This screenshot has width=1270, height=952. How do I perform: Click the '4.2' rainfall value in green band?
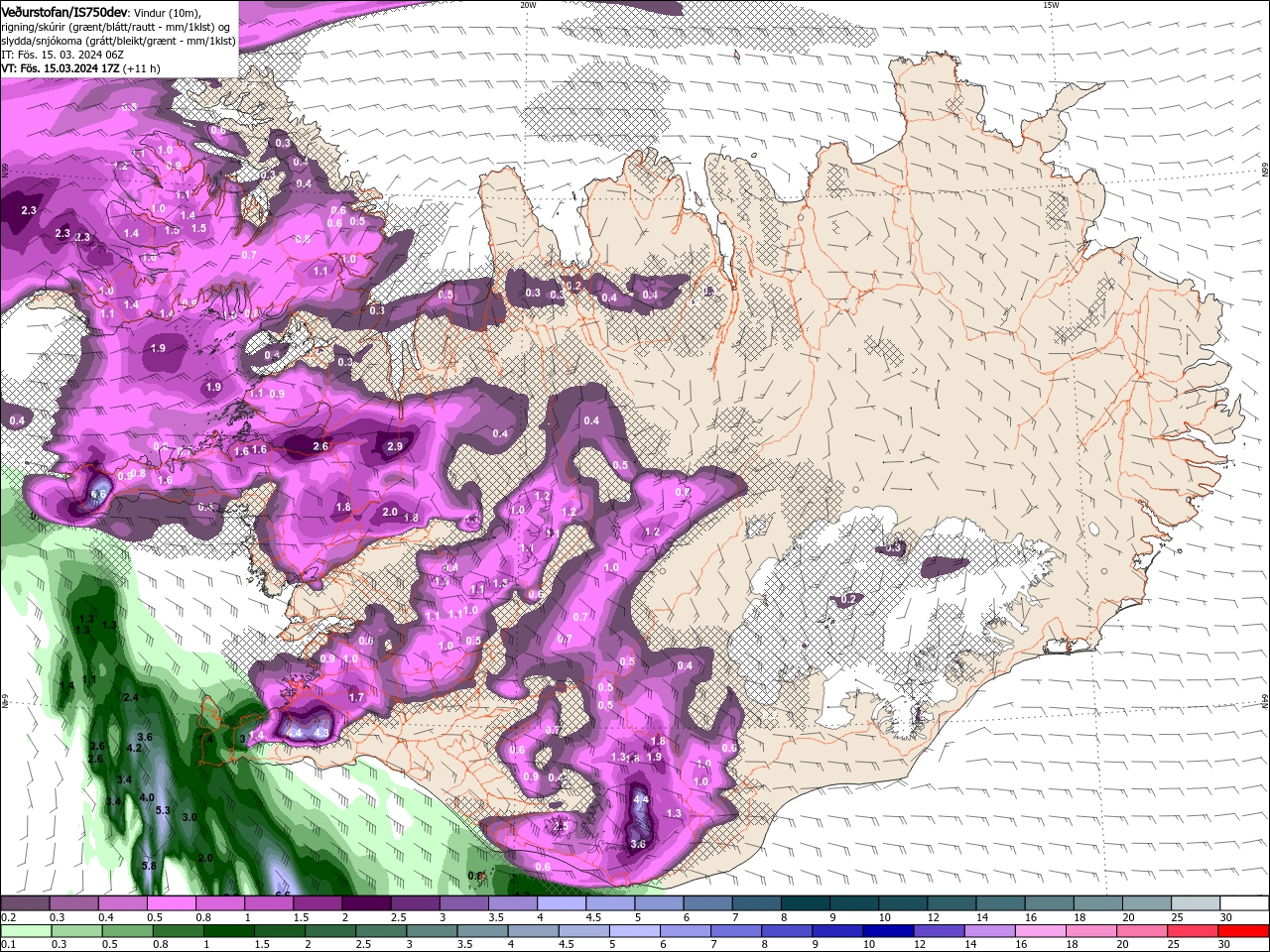(x=135, y=749)
